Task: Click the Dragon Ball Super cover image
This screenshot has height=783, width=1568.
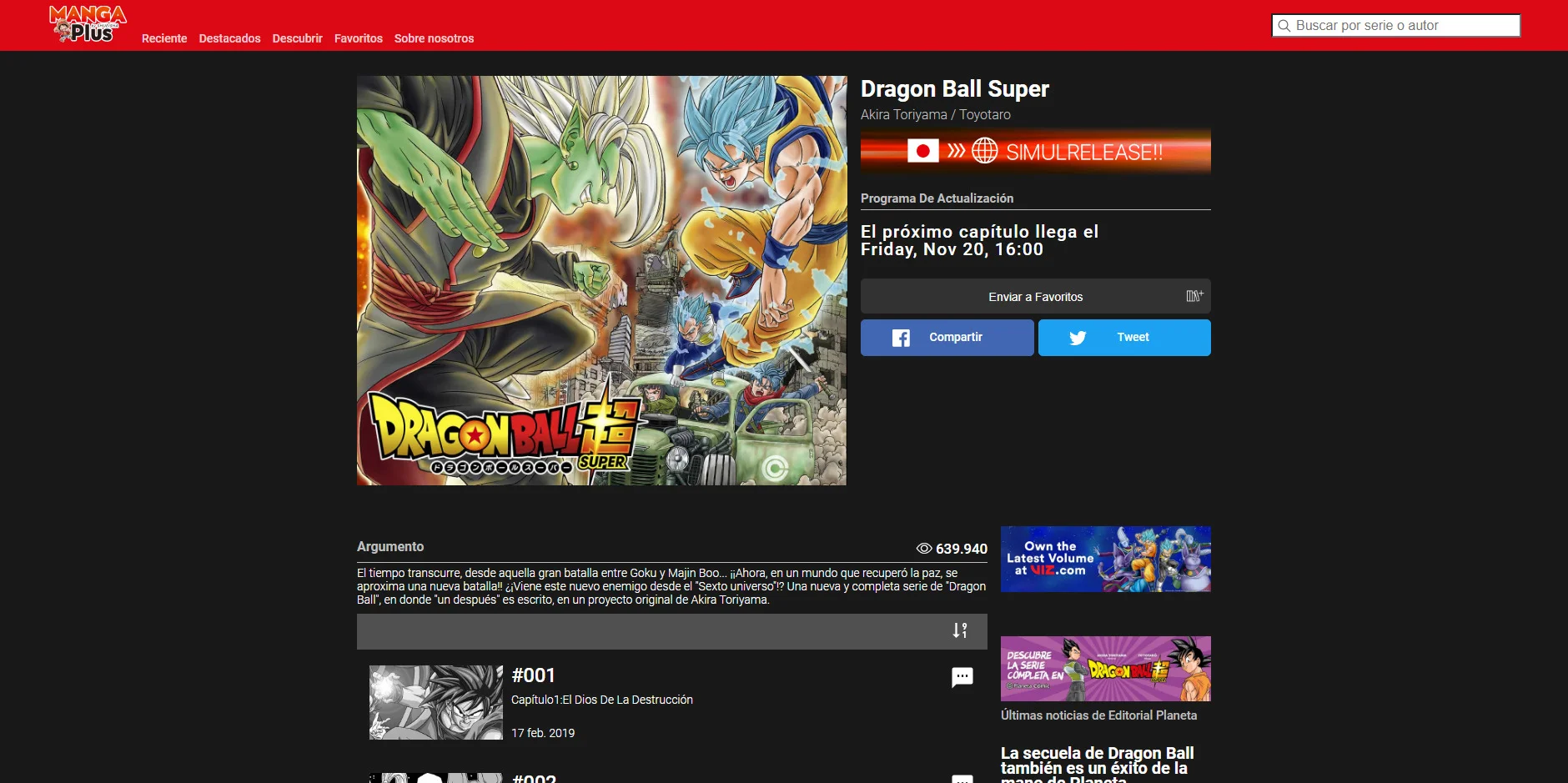Action: [601, 280]
